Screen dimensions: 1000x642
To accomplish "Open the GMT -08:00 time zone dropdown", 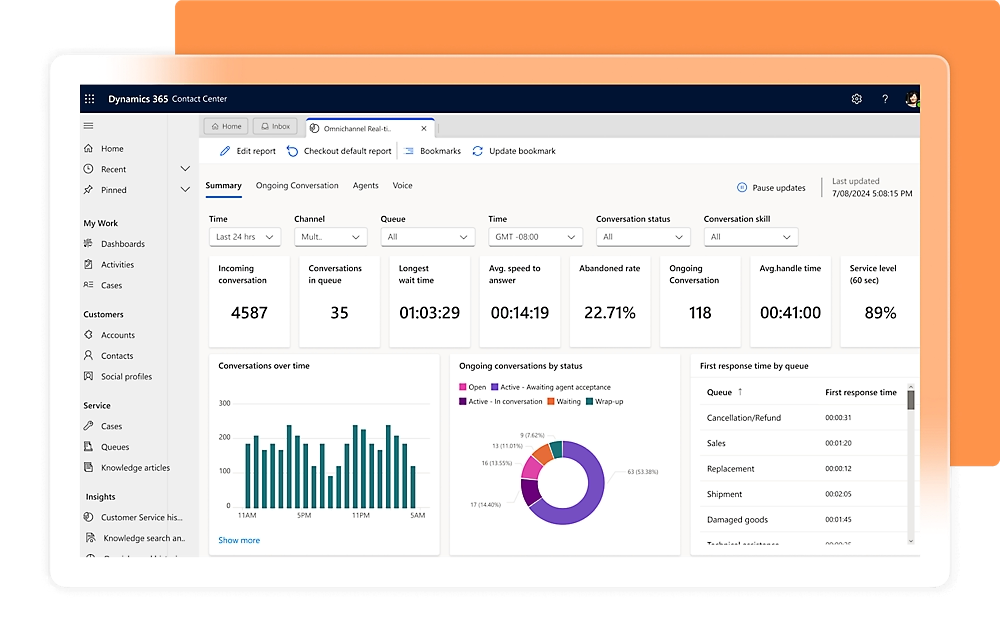I will tap(535, 237).
